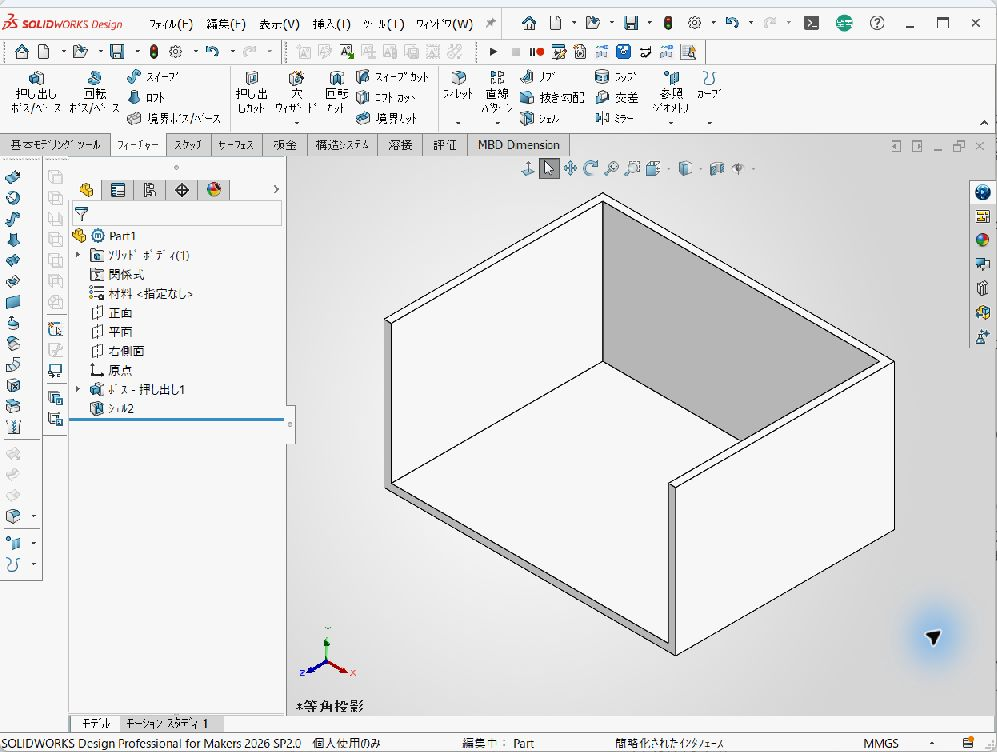The height and width of the screenshot is (752, 997).
Task: Select the Extruded Boss/Base (押し出しボス/ベース) tool
Action: point(36,92)
